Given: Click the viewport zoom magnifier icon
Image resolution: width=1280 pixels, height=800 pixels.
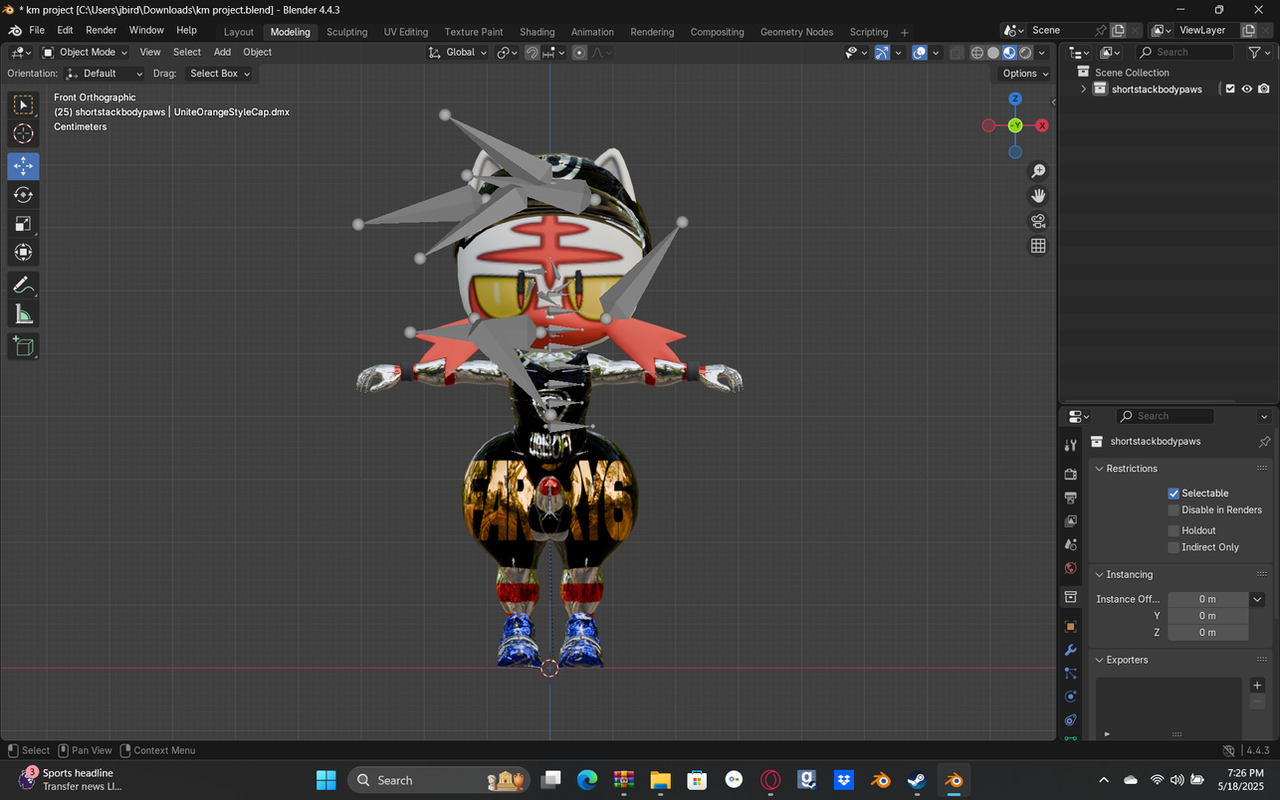Looking at the screenshot, I should pos(1038,171).
